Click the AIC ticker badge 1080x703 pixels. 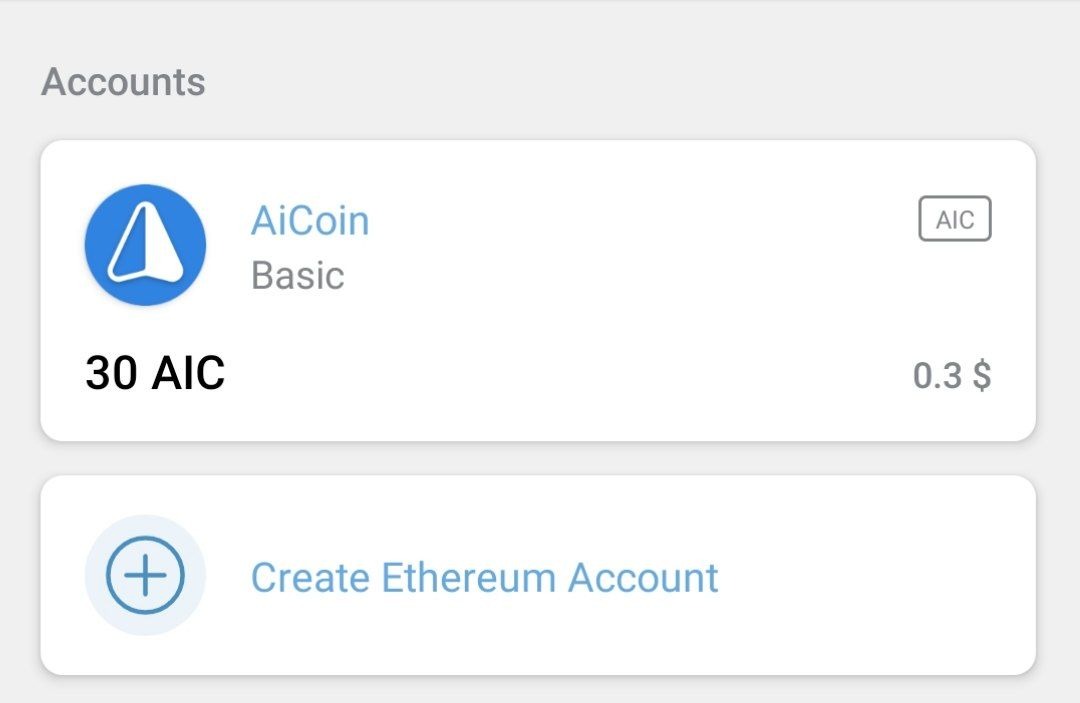click(954, 220)
